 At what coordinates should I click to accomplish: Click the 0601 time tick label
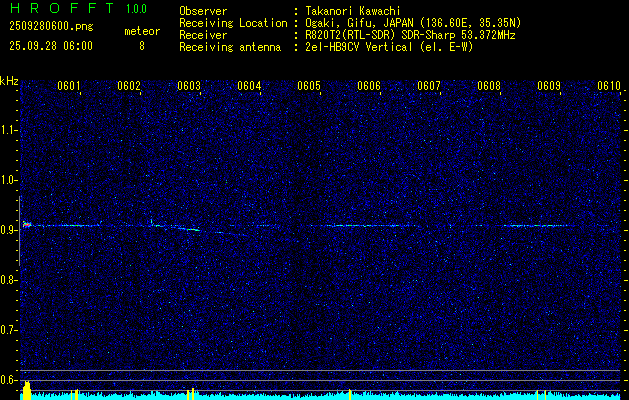coord(69,86)
